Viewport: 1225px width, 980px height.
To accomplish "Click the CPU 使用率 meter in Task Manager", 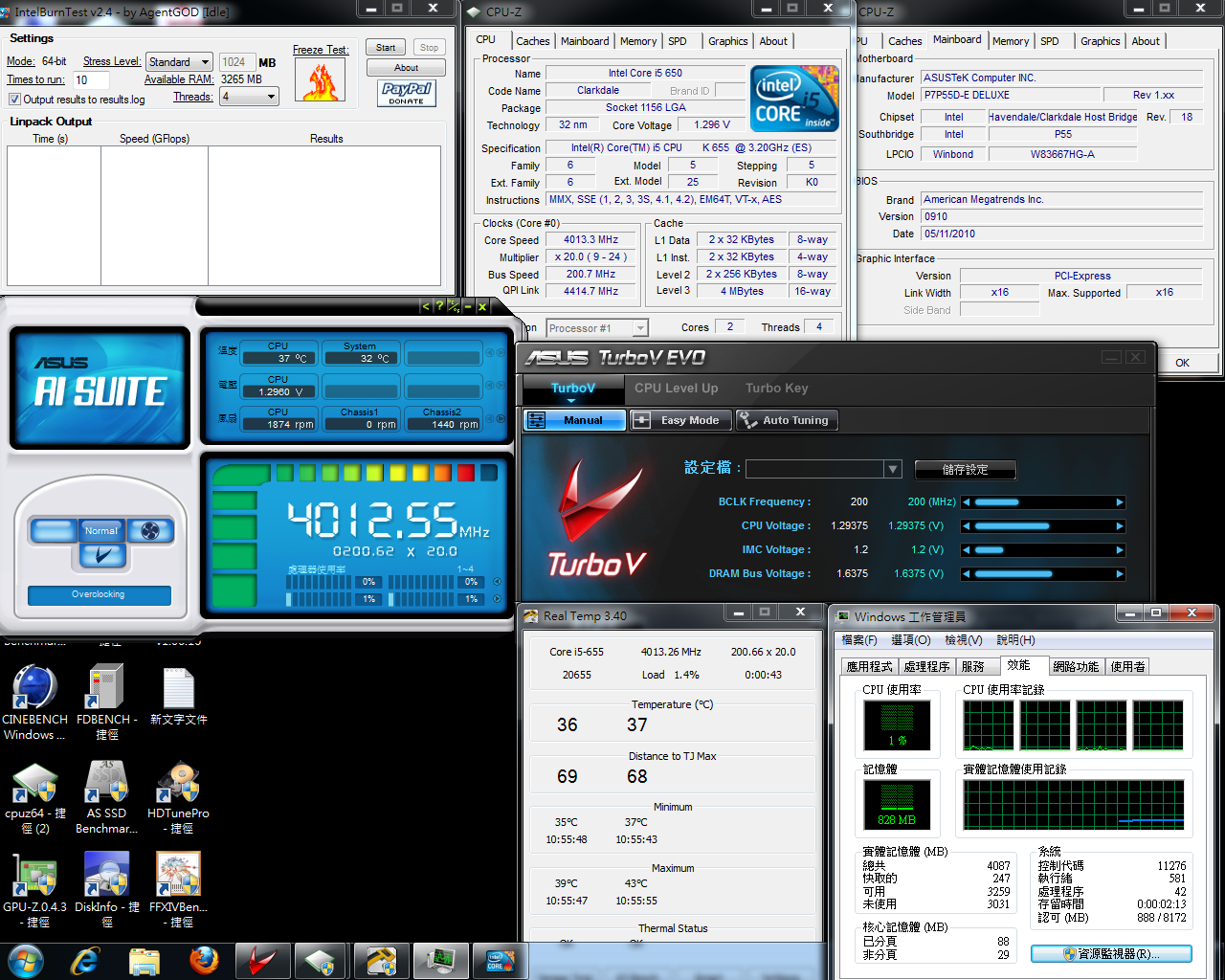I will coord(897,724).
